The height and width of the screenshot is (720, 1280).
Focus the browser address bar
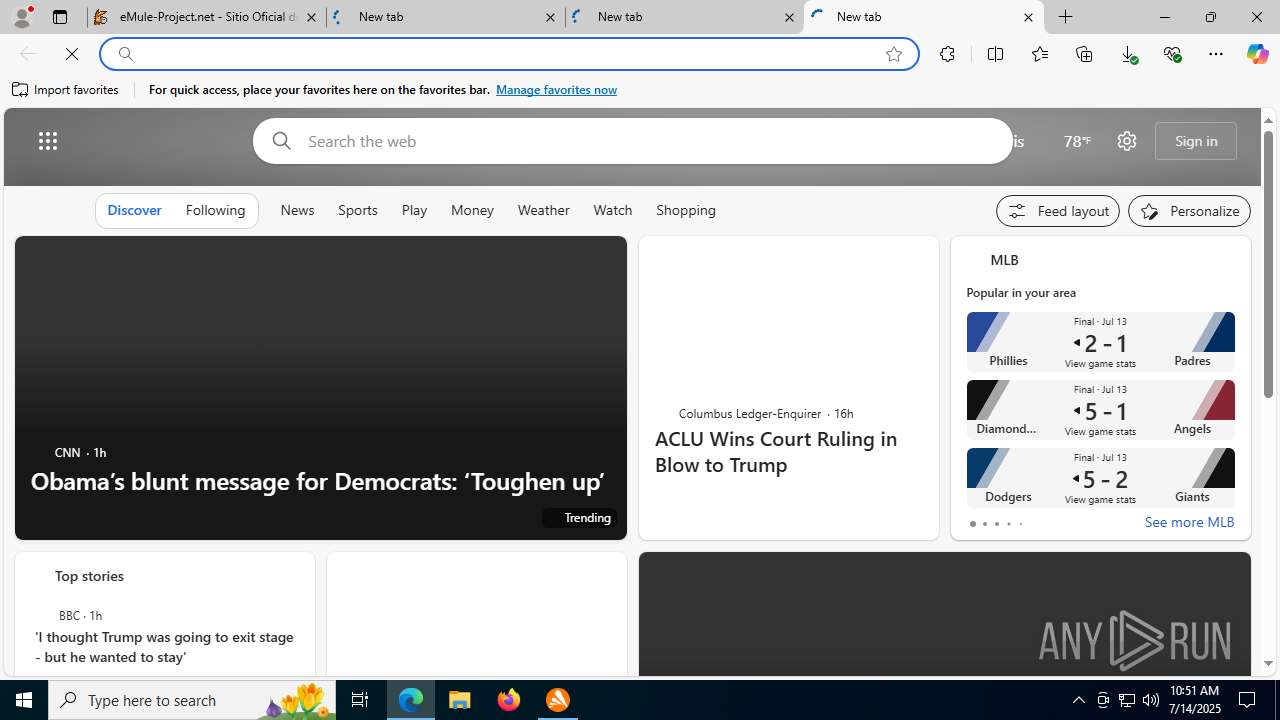(x=509, y=54)
